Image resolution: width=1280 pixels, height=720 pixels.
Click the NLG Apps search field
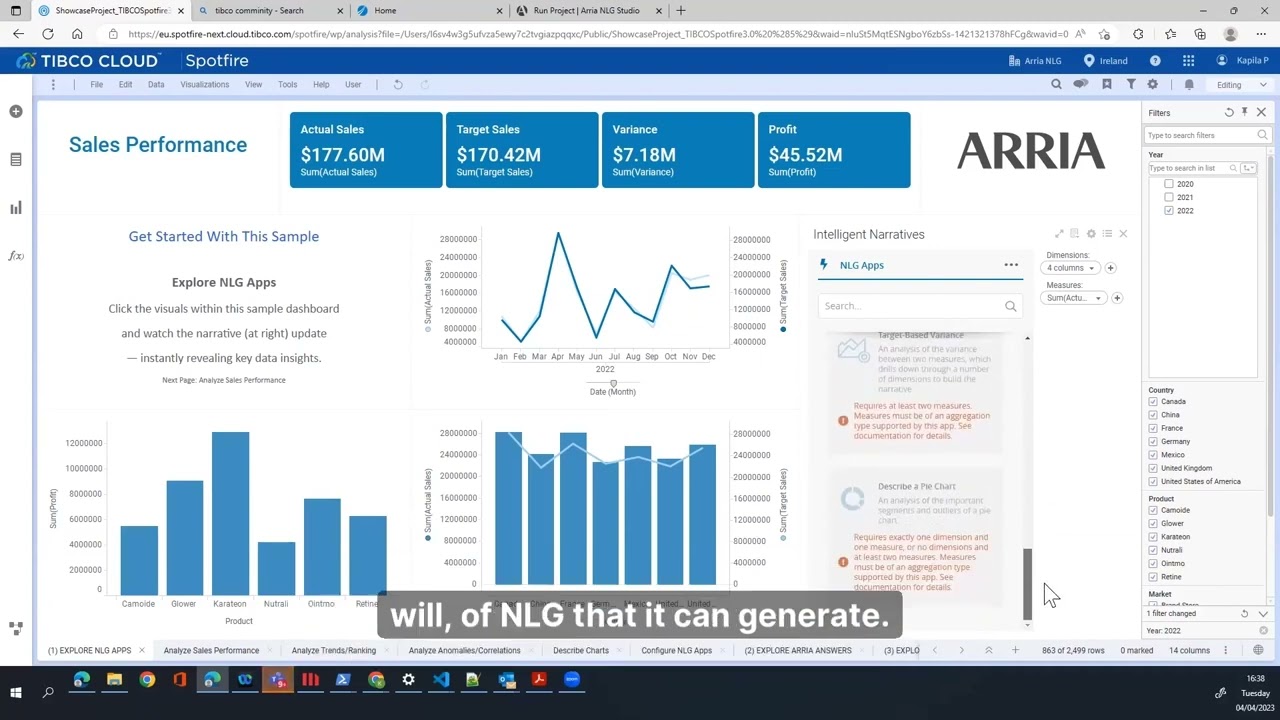[910, 306]
